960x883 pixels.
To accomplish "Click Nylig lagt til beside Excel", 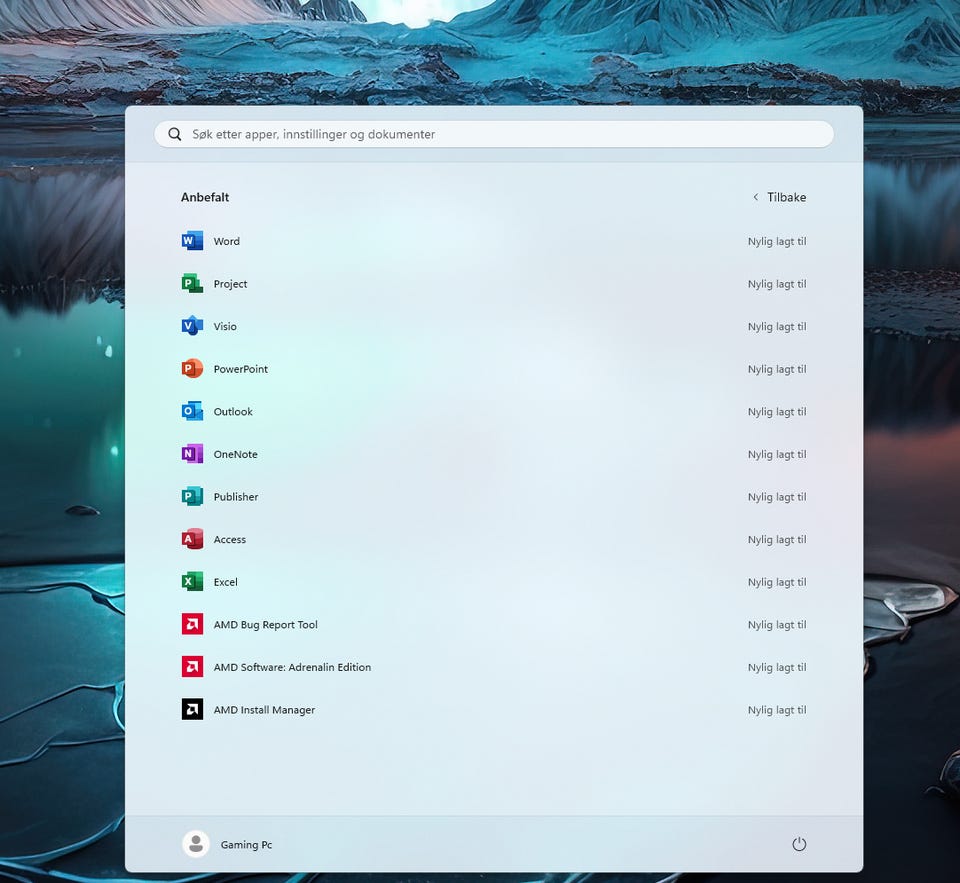I will pyautogui.click(x=777, y=582).
